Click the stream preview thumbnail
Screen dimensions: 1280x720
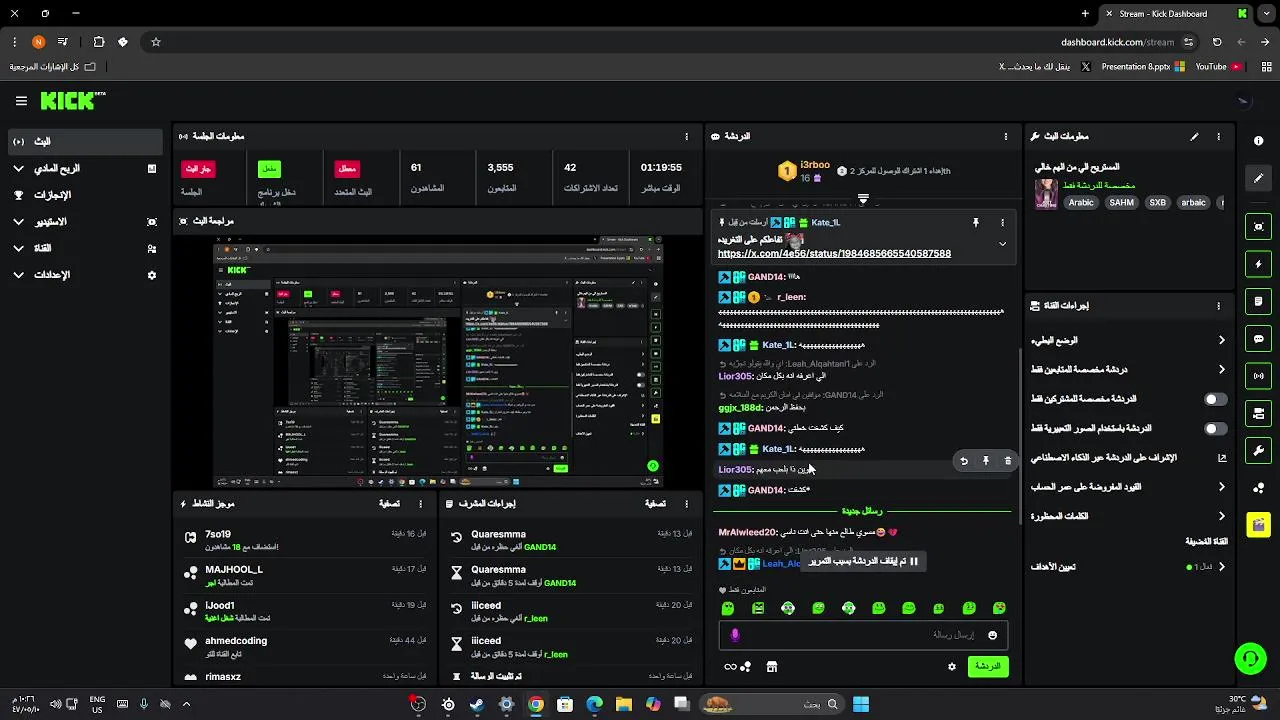[x=438, y=361]
